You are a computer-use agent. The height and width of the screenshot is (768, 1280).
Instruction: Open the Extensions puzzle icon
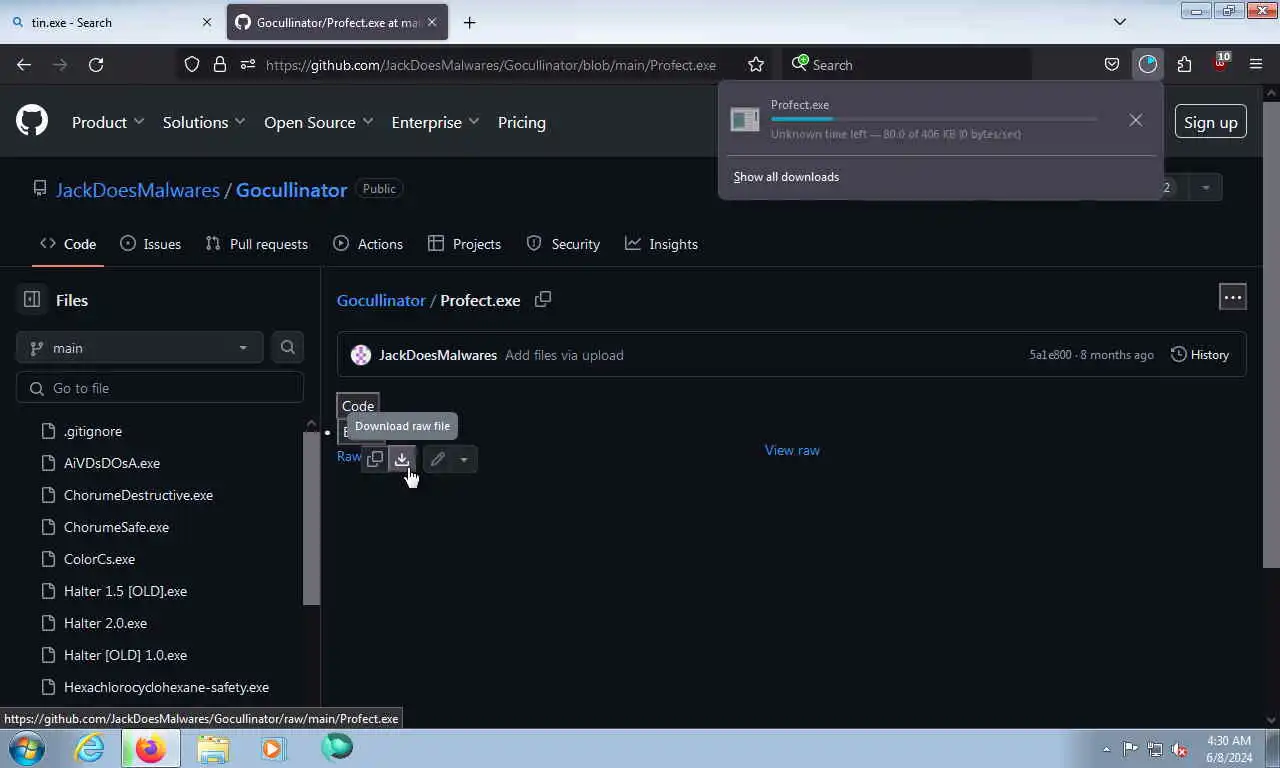click(1184, 64)
